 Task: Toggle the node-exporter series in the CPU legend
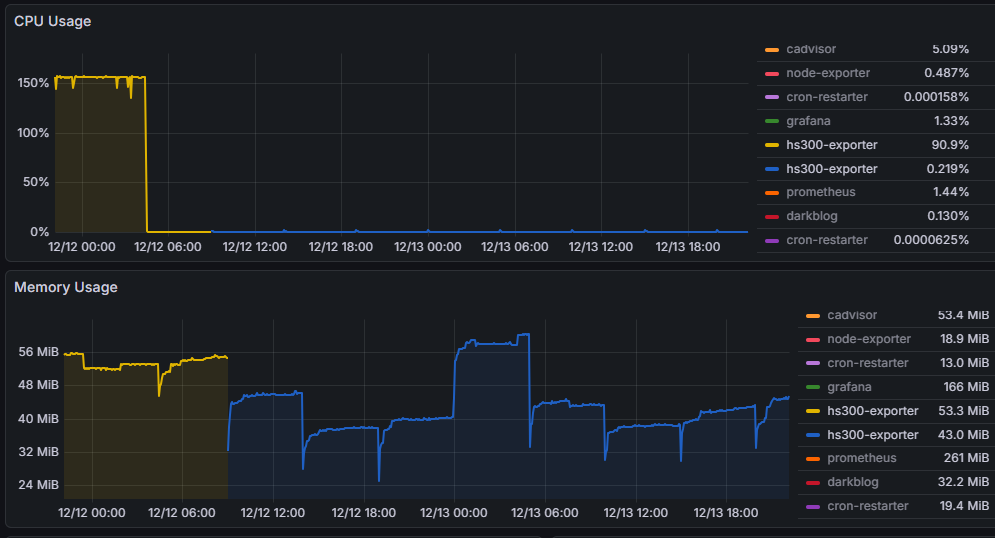(828, 73)
